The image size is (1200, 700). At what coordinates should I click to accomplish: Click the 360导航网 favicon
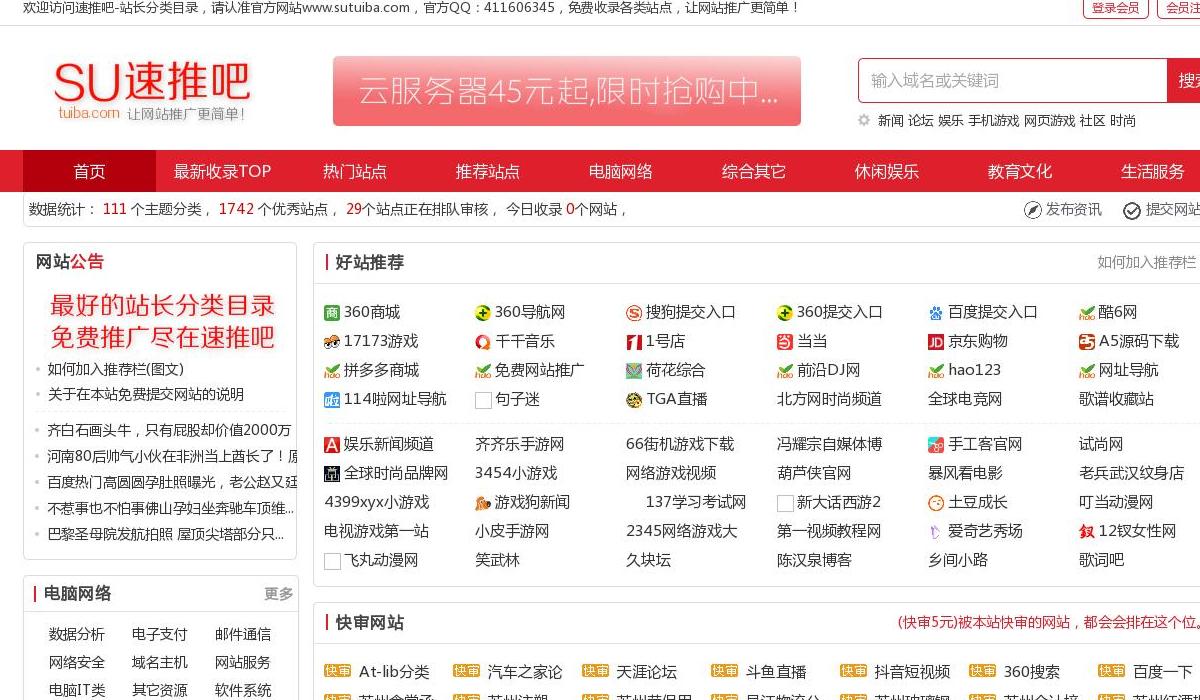coord(483,313)
